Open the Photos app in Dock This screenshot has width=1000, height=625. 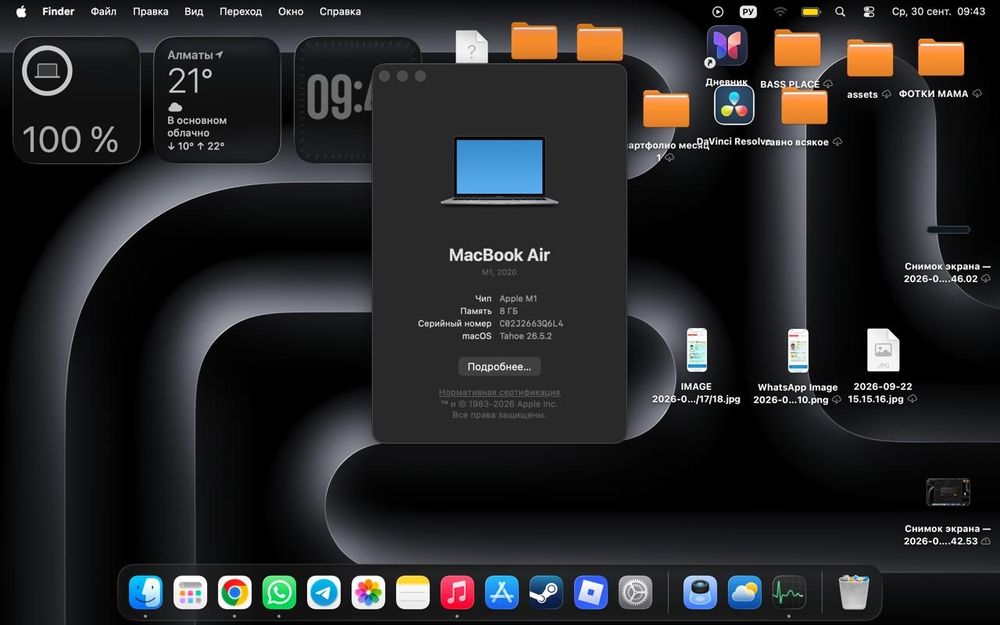[368, 592]
